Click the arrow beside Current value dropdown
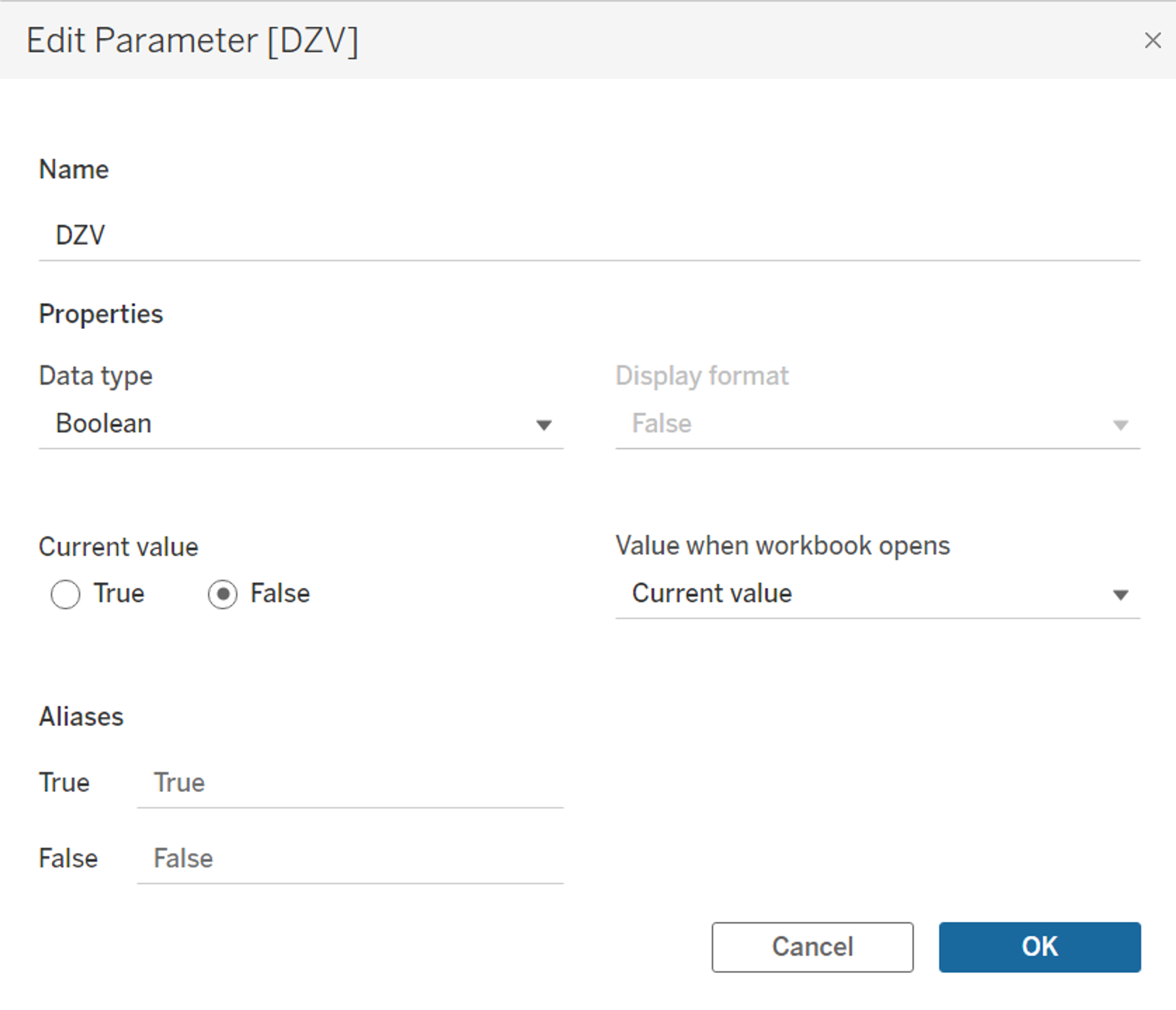Viewport: 1176px width, 1010px height. 1121,595
